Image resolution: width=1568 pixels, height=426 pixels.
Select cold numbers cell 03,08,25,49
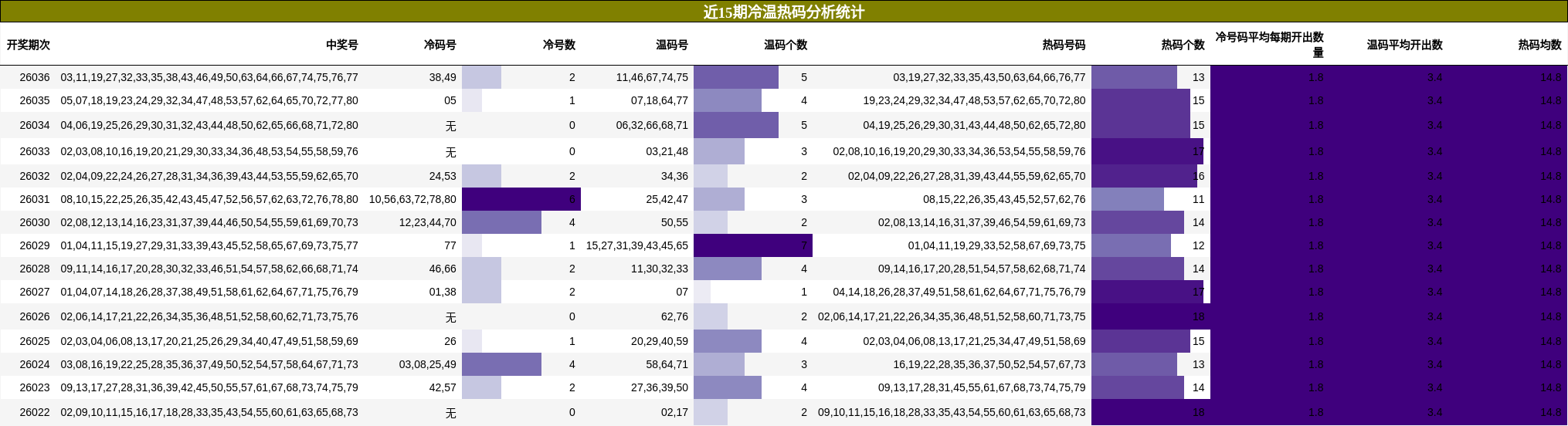[428, 364]
